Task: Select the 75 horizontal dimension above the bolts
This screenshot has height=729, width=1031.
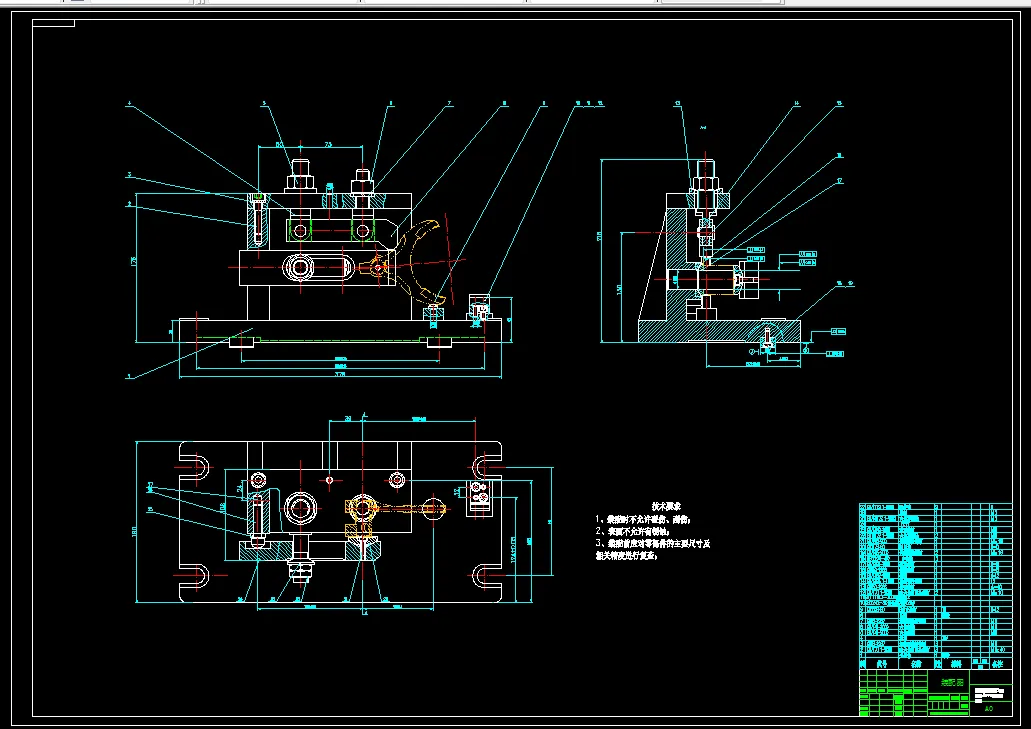Action: (x=329, y=144)
